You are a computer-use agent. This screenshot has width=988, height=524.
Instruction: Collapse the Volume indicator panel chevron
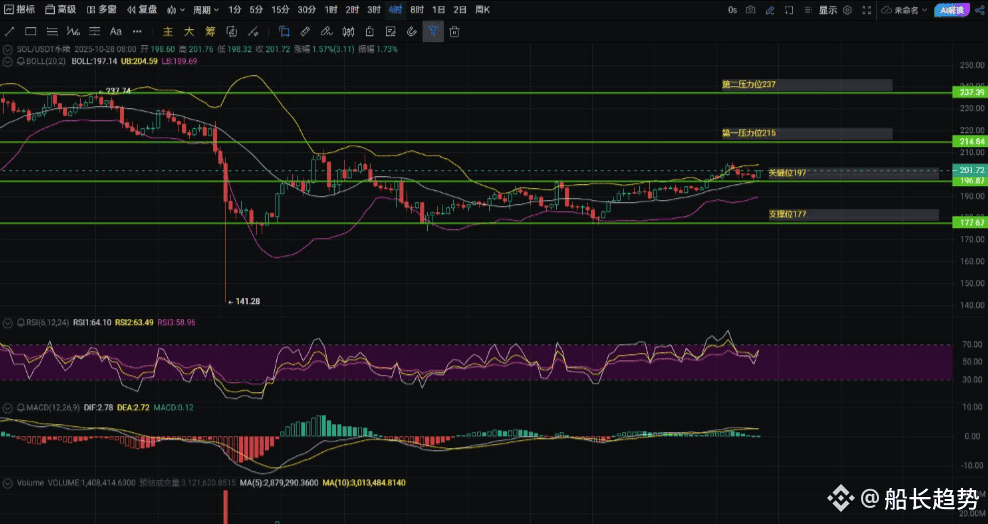coord(9,483)
